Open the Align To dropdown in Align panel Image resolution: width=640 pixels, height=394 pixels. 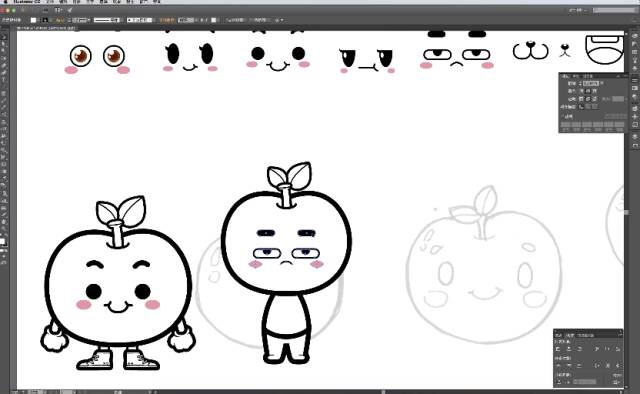point(616,382)
